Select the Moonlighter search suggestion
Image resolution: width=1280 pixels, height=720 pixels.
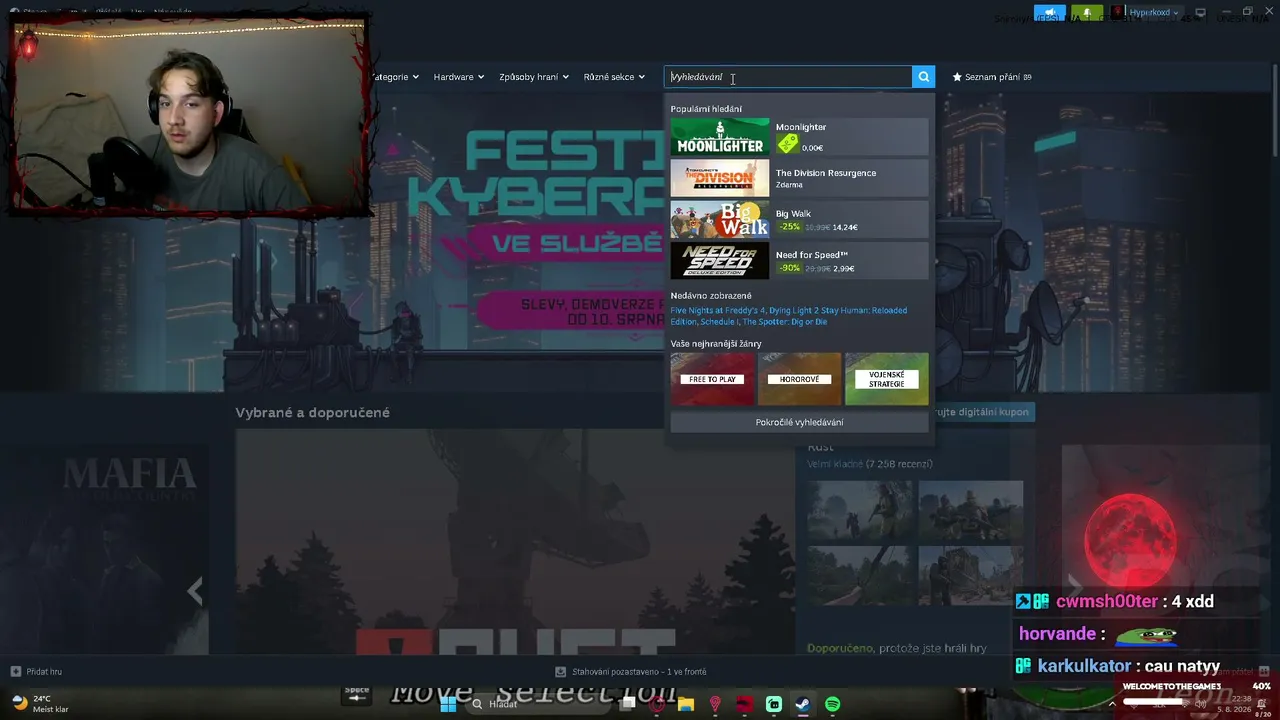(799, 137)
